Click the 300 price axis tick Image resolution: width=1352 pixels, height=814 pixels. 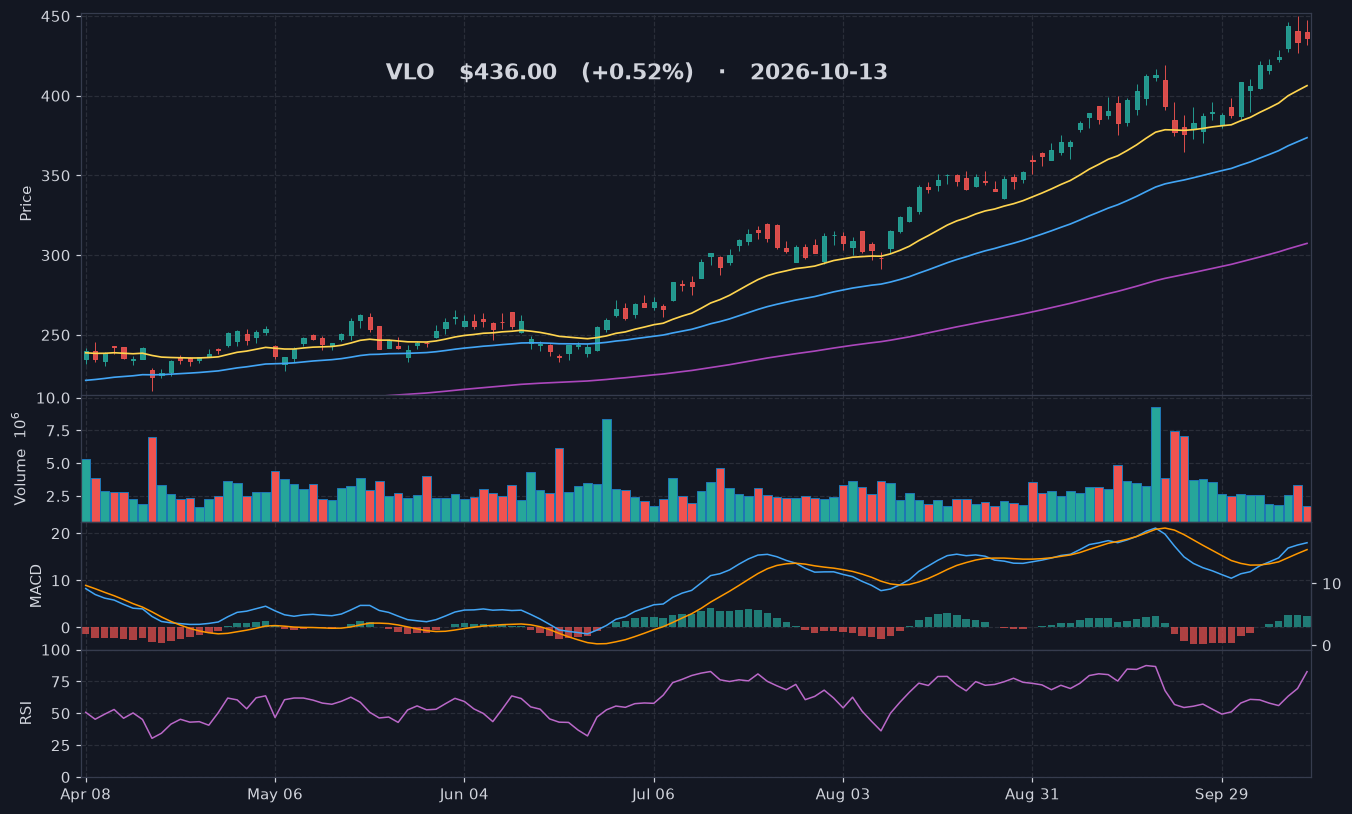[55, 256]
